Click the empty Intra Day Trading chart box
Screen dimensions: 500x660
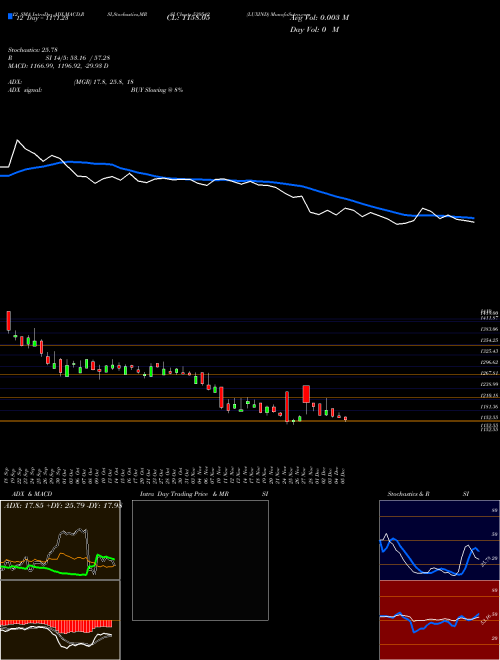pyautogui.click(x=200, y=560)
